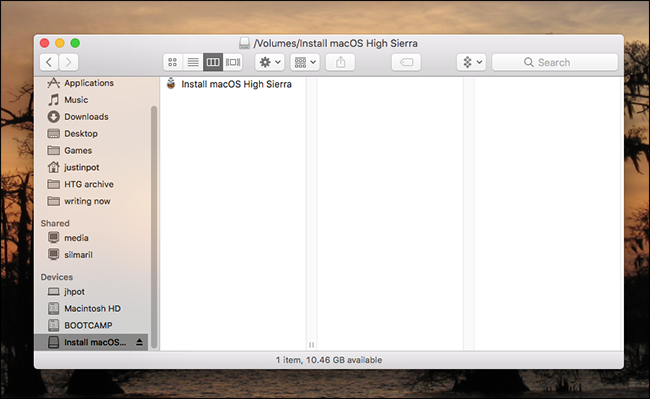The height and width of the screenshot is (399, 650).
Task: Click the status bar item count text
Action: click(329, 360)
